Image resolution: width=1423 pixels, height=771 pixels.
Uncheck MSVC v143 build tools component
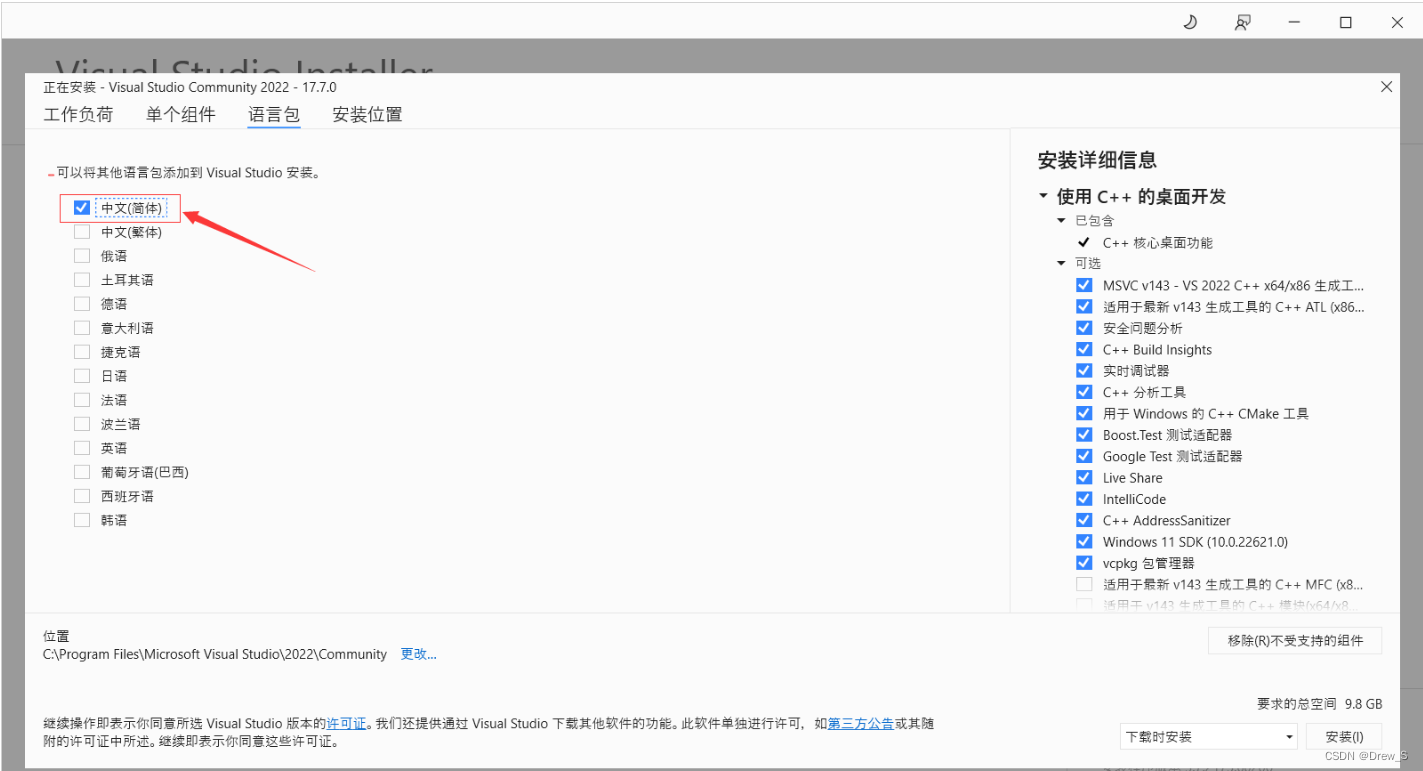[x=1084, y=285]
